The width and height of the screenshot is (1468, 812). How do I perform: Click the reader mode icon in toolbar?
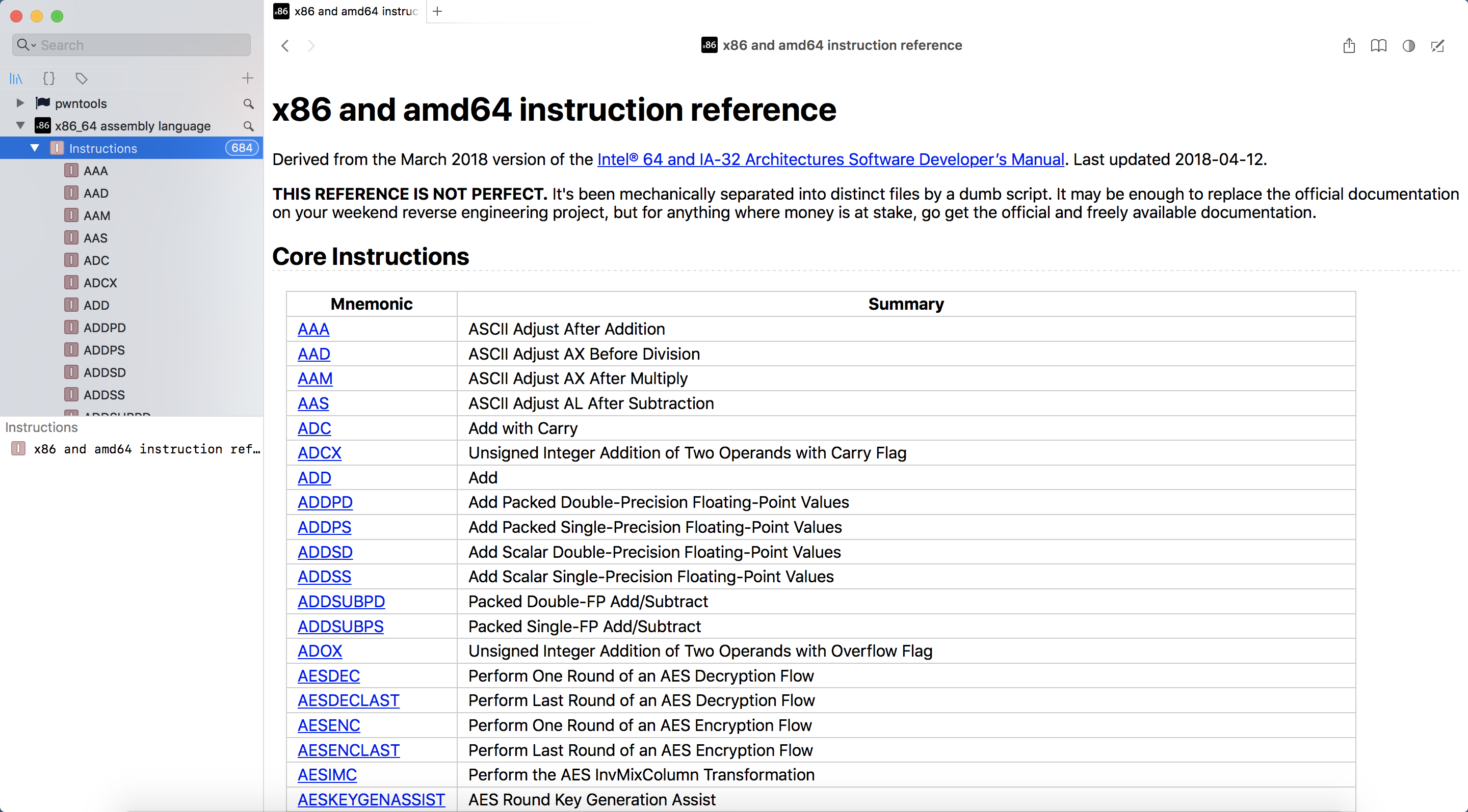[x=1380, y=46]
